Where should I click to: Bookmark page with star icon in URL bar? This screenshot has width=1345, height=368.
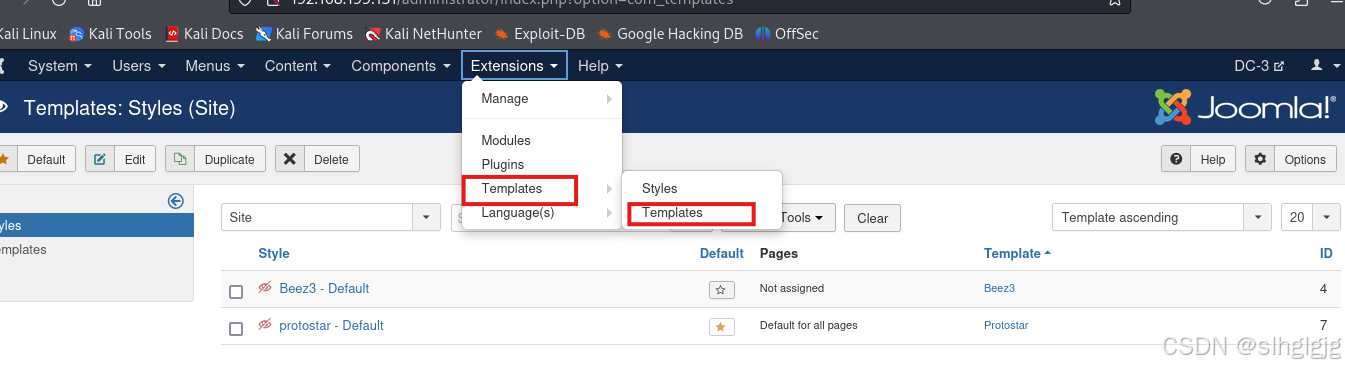1114,3
